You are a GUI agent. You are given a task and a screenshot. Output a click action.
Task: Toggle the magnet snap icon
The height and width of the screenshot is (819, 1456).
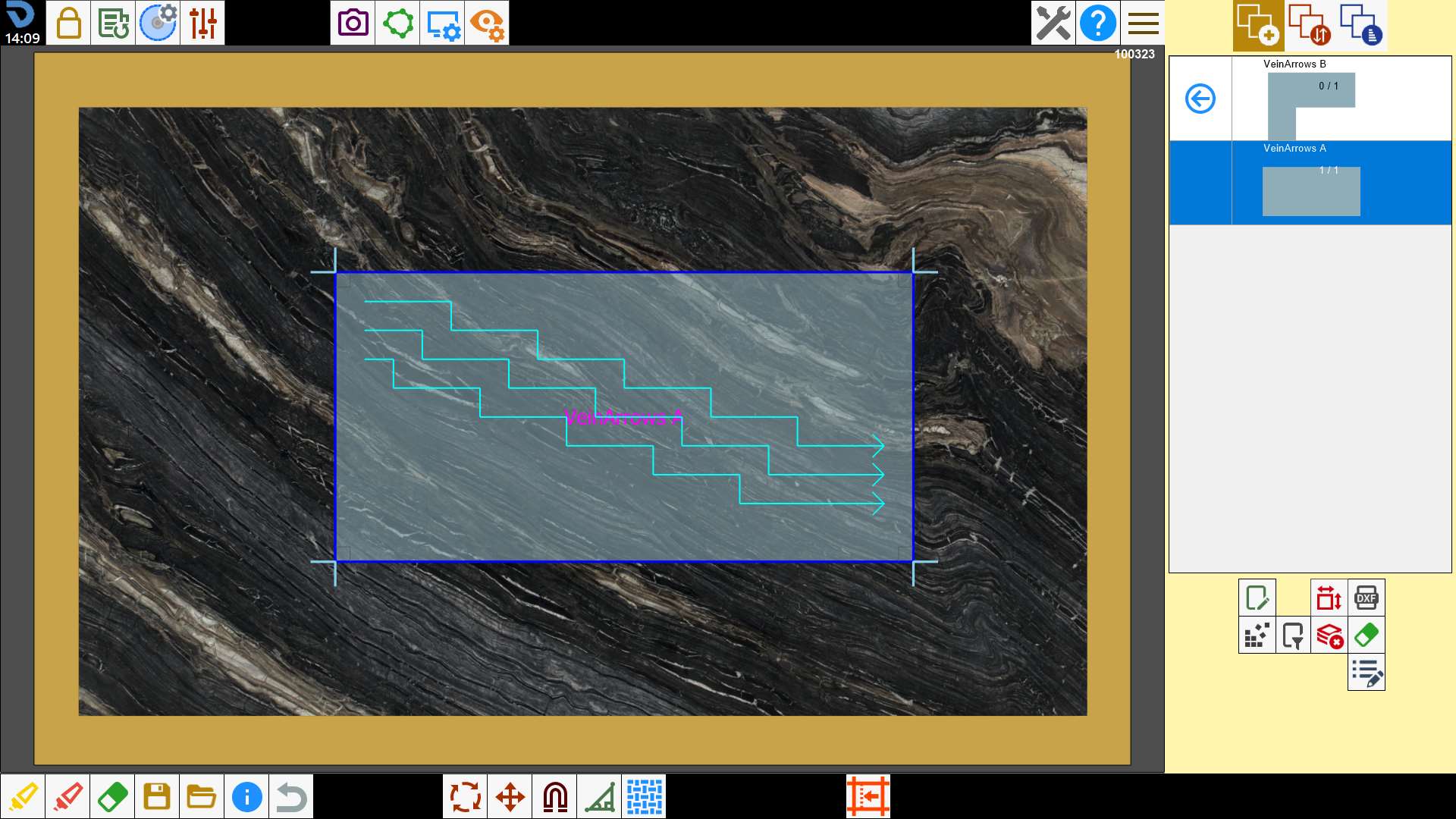point(555,796)
